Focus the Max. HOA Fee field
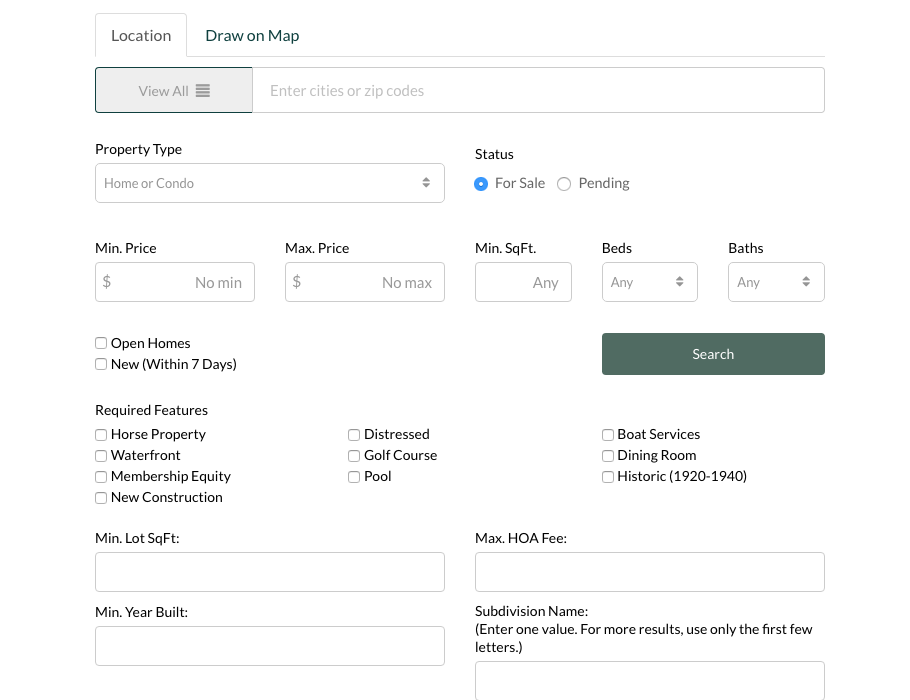Image resolution: width=910 pixels, height=700 pixels. click(x=649, y=572)
